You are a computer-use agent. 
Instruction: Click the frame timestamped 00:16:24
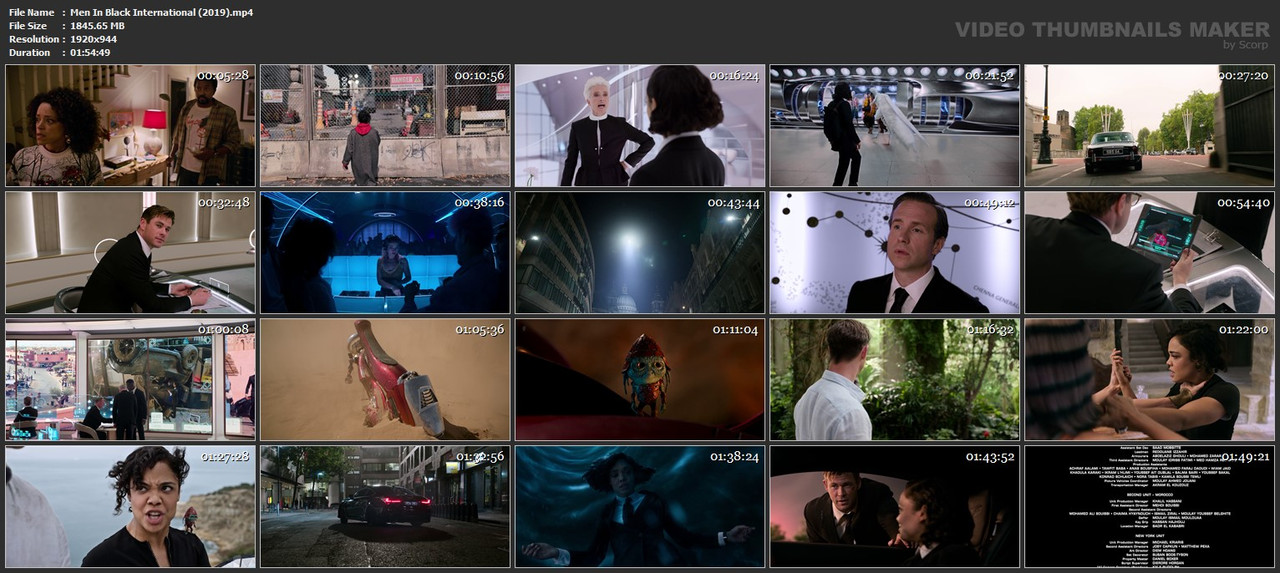coord(640,126)
